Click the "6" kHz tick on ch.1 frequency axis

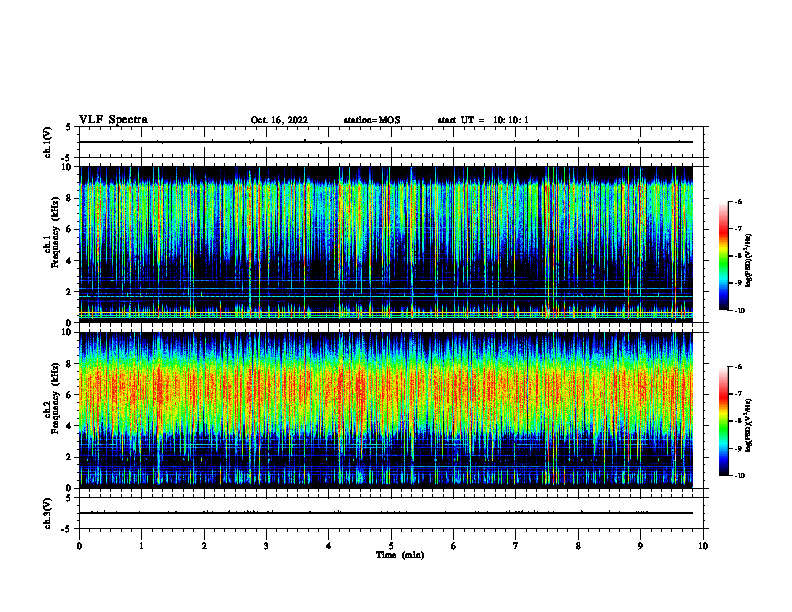(x=70, y=229)
